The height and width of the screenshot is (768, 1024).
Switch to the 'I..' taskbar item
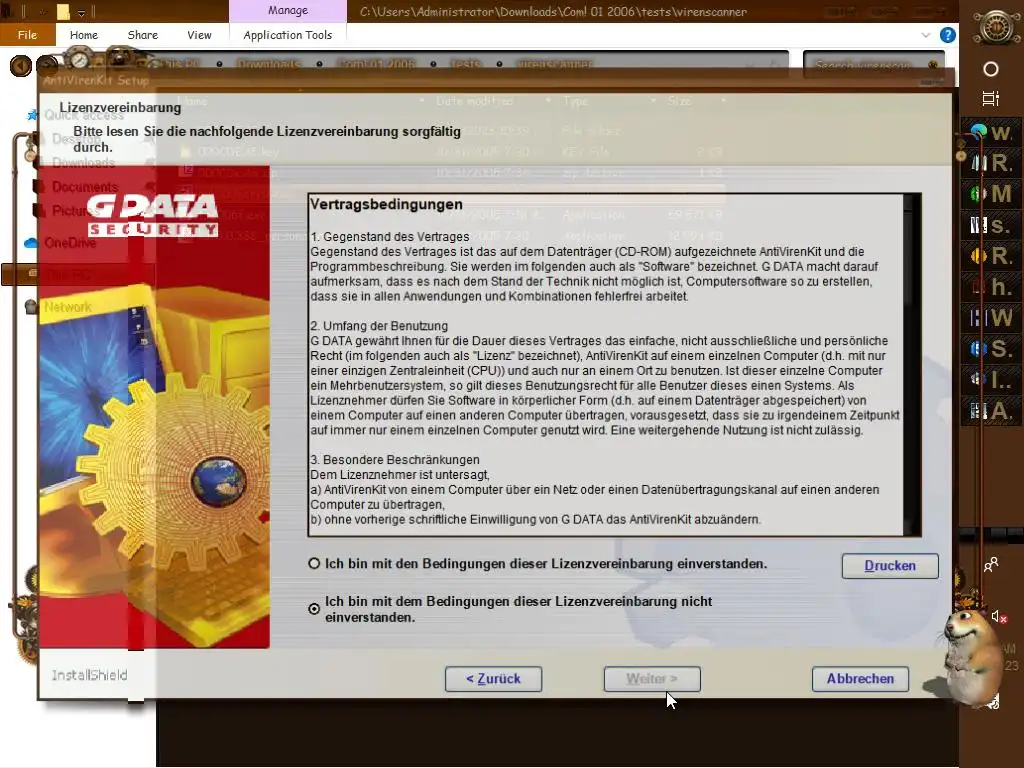[991, 379]
